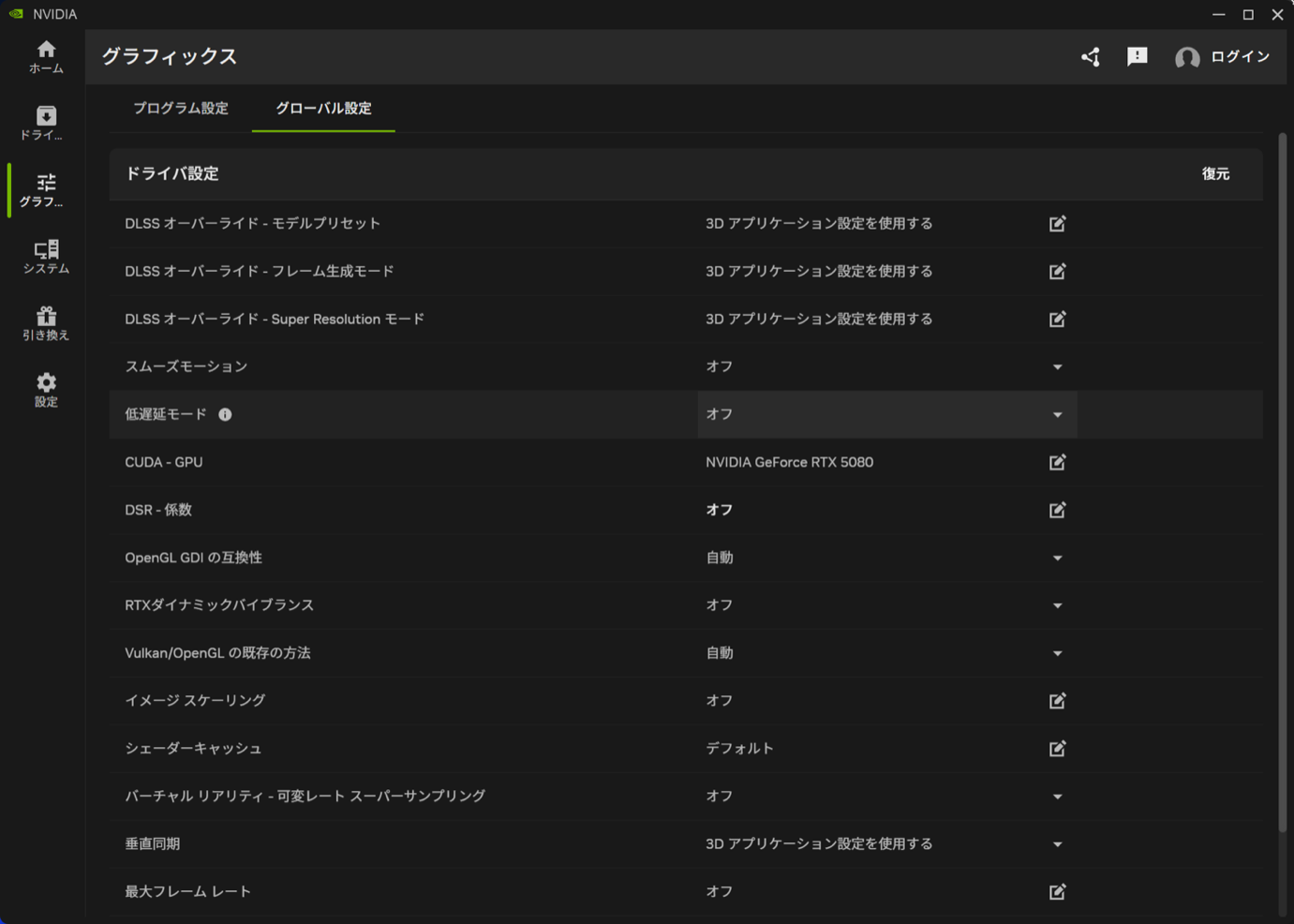Expand RTXダイナミックバイブランス dropdown

coord(1057,605)
